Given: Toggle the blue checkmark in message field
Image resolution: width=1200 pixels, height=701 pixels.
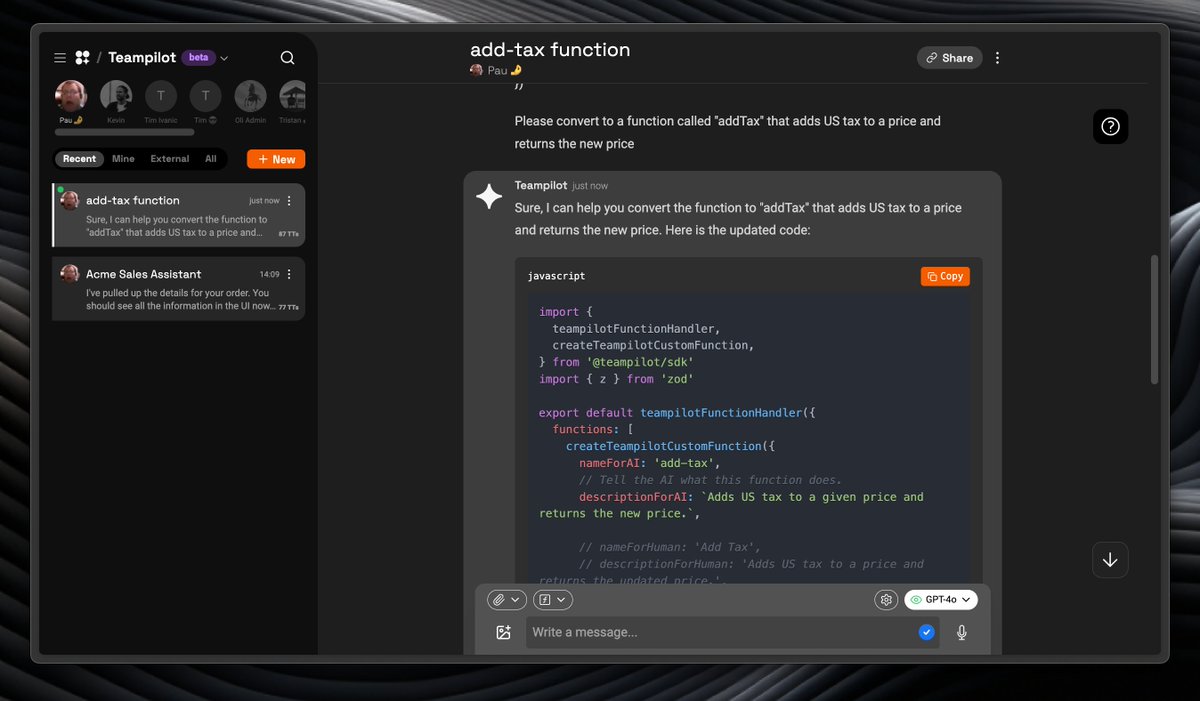Looking at the screenshot, I should click(x=926, y=632).
